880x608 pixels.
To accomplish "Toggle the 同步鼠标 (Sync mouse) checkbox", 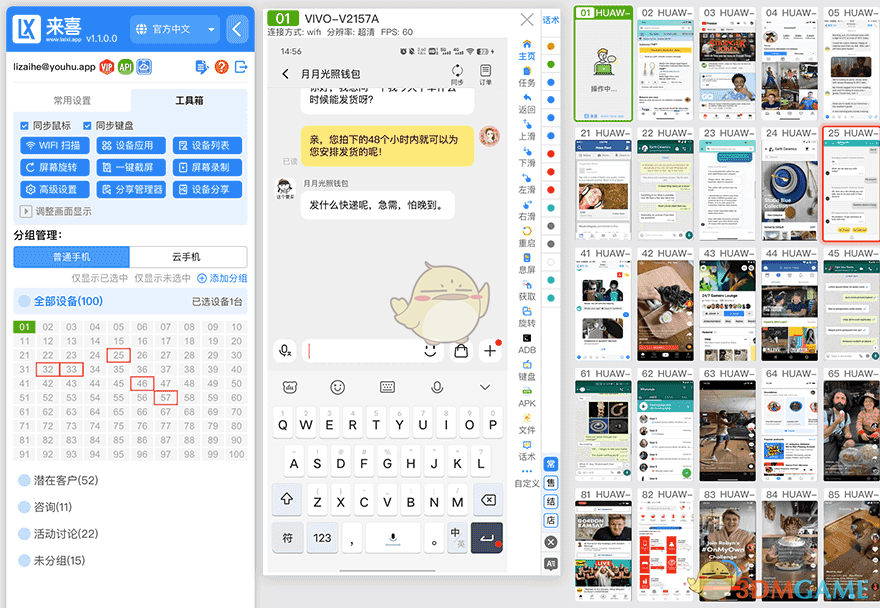I will tap(24, 125).
